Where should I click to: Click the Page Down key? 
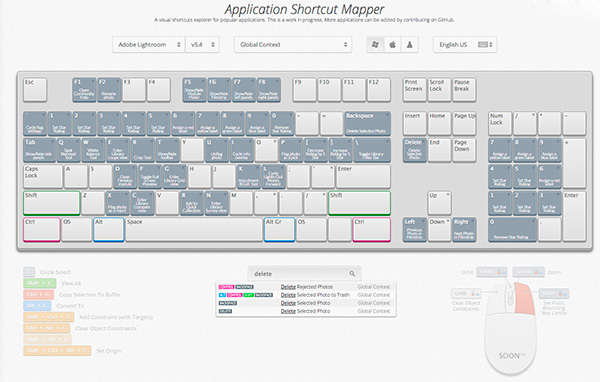coord(464,150)
